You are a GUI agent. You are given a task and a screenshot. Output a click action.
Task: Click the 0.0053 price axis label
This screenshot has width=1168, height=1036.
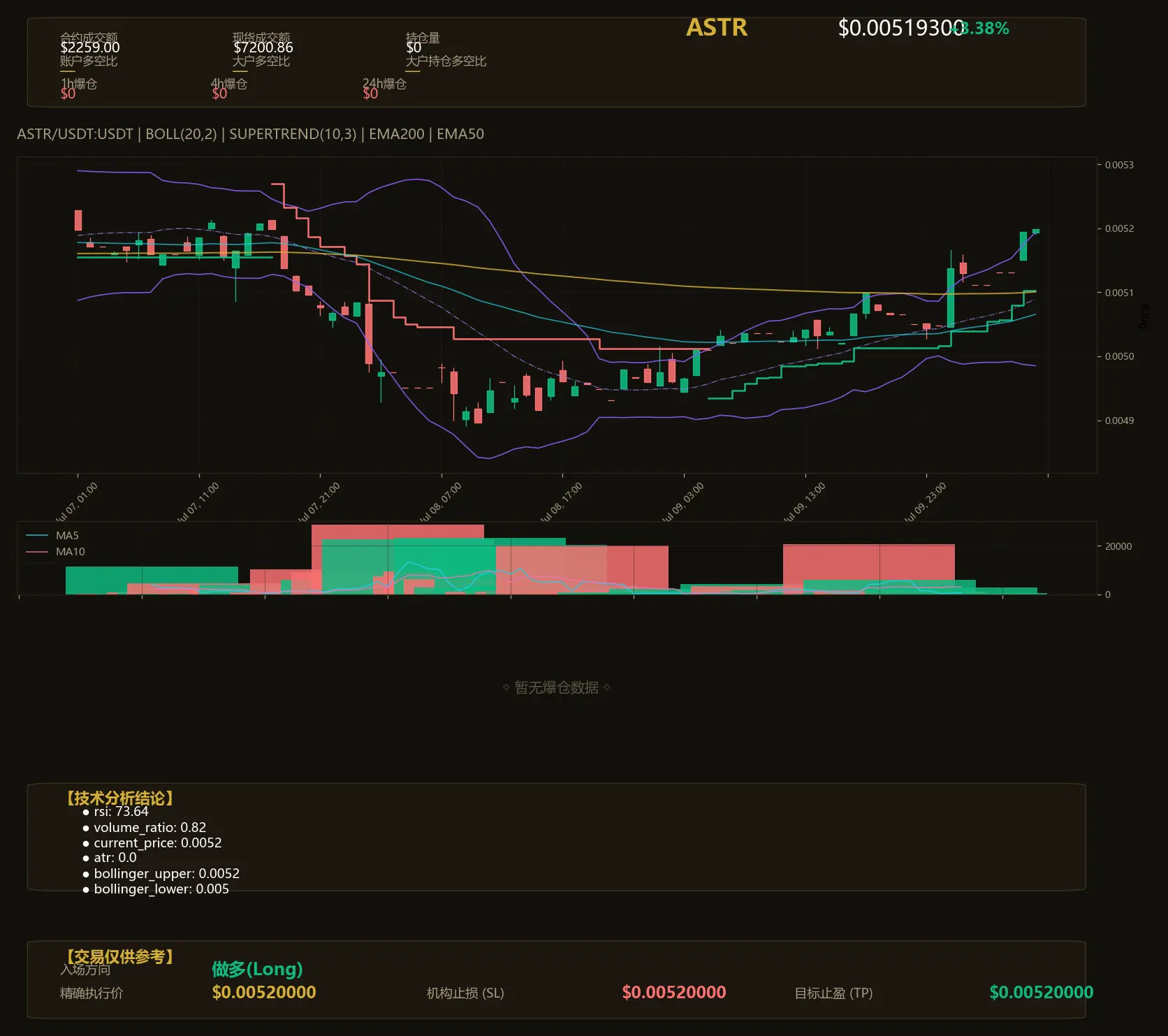pos(1119,165)
